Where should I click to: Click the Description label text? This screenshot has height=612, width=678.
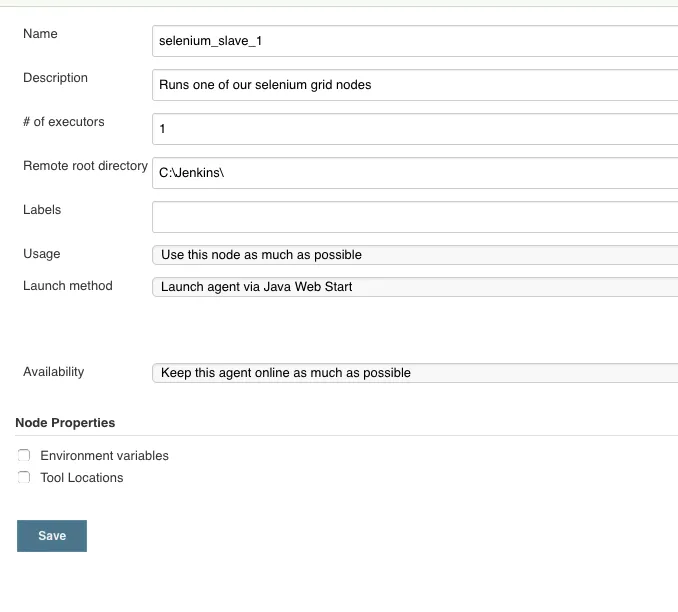[55, 78]
